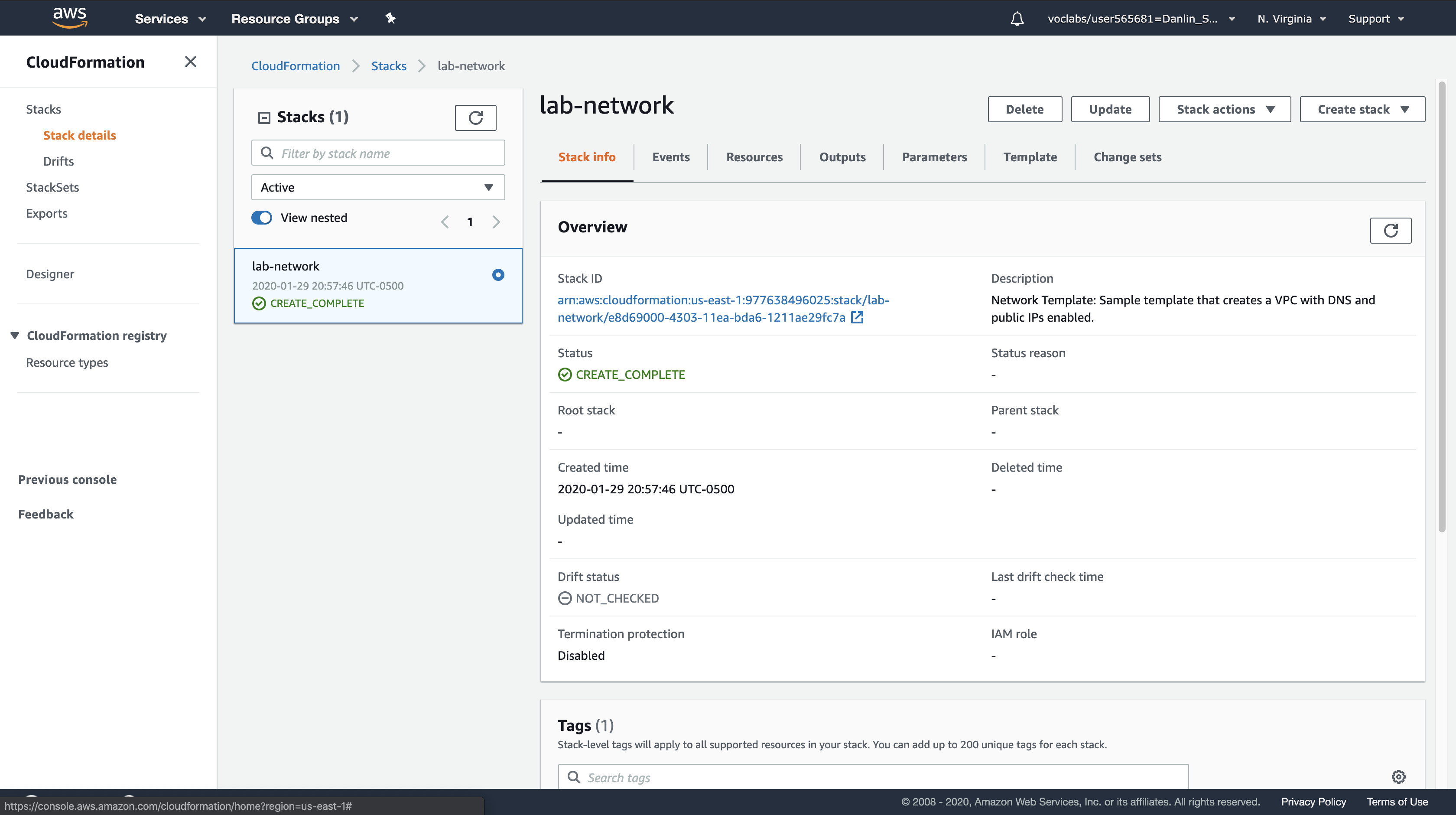Open tags table settings gear
The width and height of the screenshot is (1456, 815).
(x=1398, y=776)
